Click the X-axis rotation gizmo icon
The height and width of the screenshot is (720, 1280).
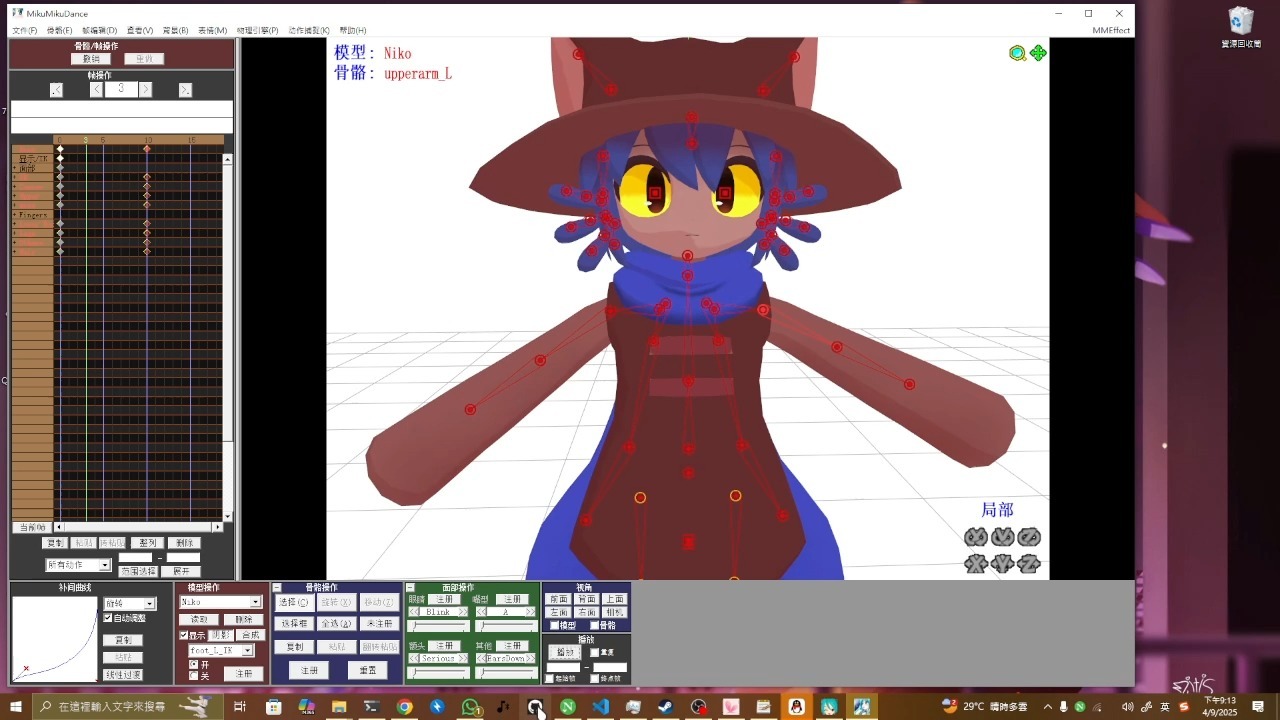[976, 537]
